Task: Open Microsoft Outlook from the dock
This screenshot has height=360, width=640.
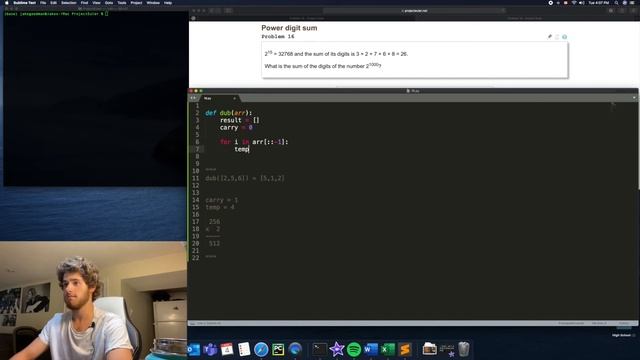Action: click(x=194, y=349)
